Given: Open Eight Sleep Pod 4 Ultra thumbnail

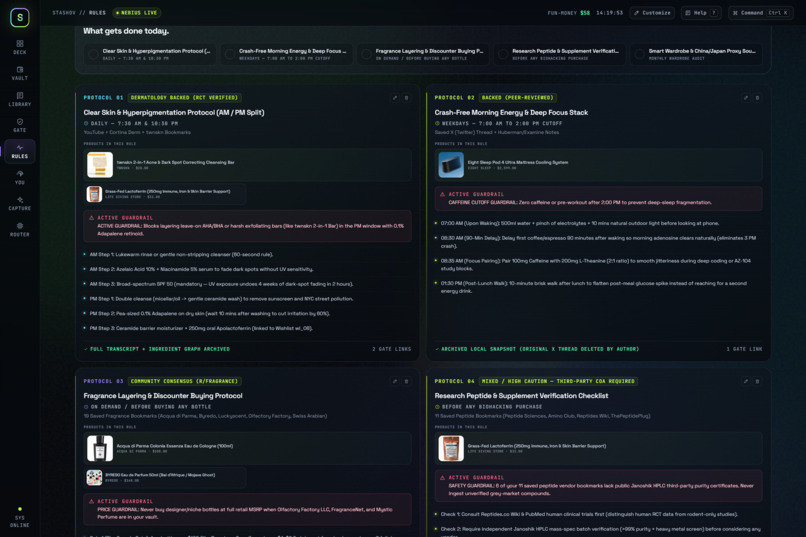Looking at the screenshot, I should [x=451, y=164].
